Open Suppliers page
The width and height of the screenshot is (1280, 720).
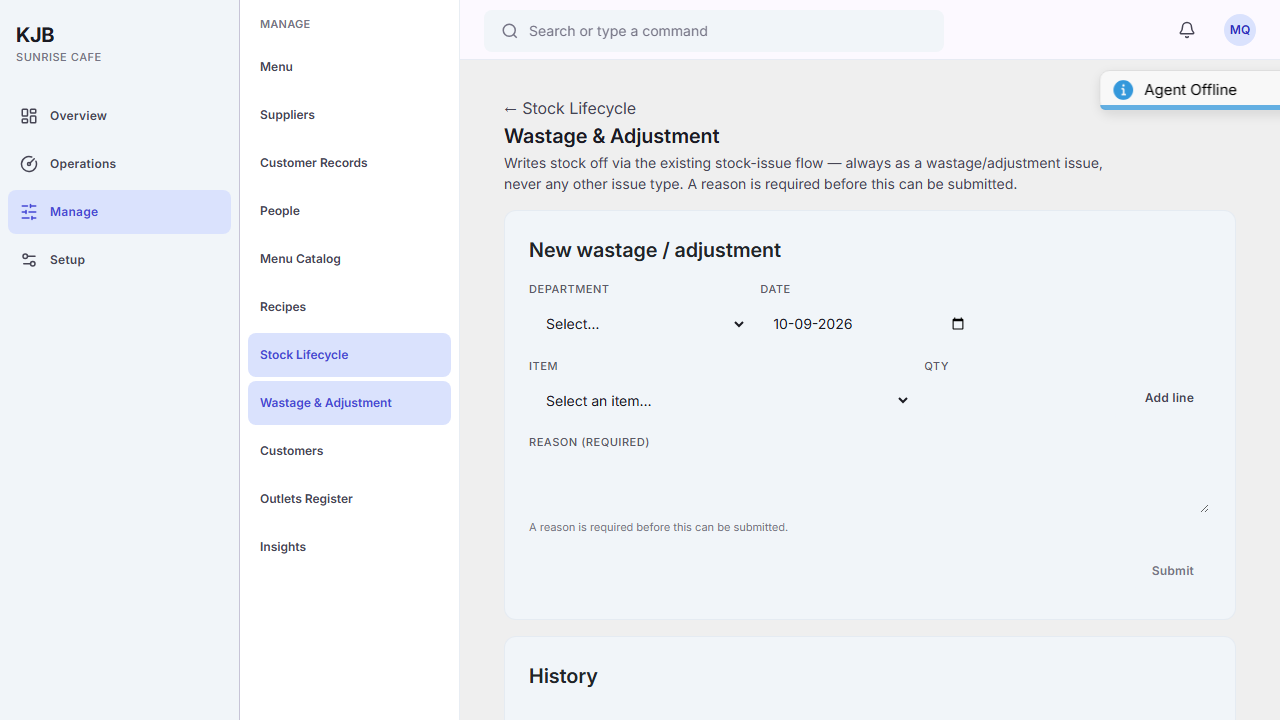[x=349, y=115]
